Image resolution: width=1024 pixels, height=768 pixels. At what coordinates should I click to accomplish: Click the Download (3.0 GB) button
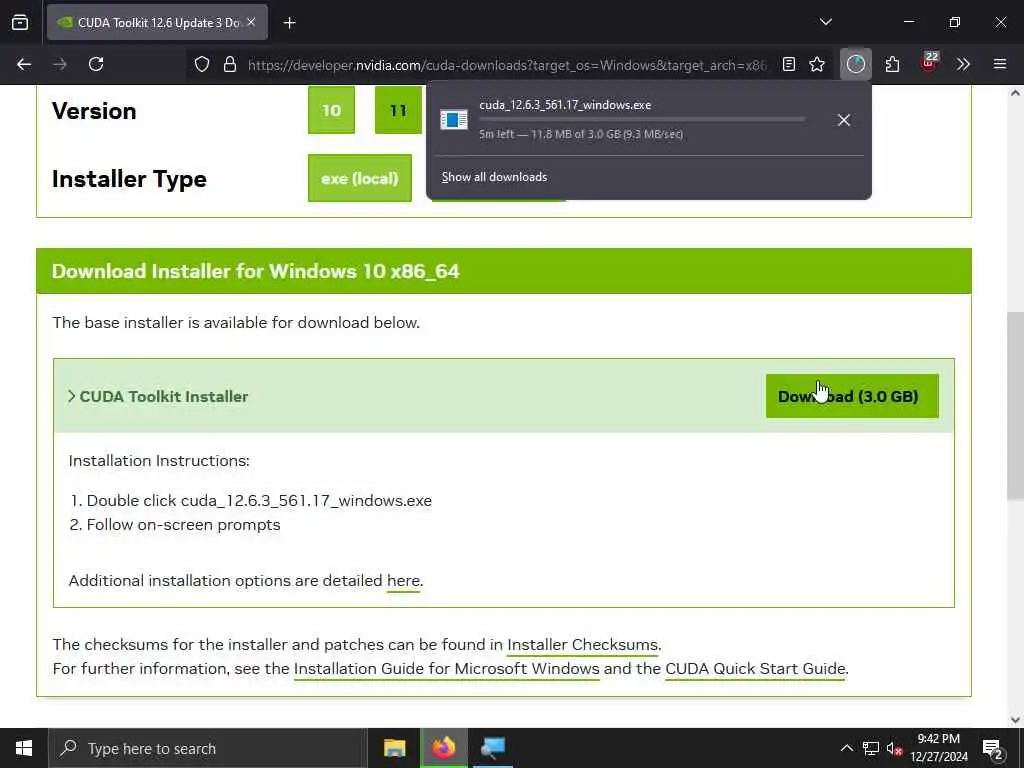pos(852,396)
